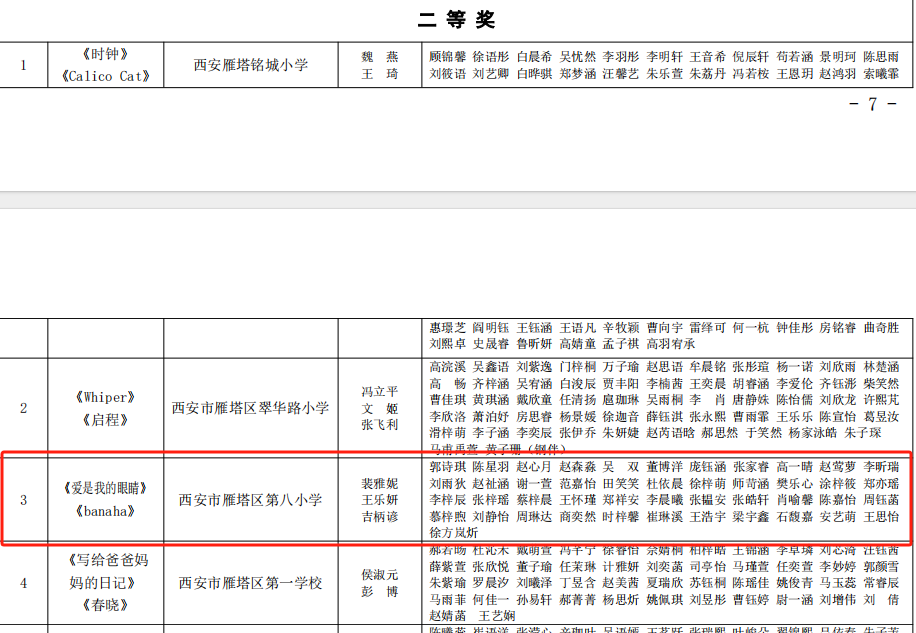Click the teacher name 文姬
Viewport: 916px width, 633px height.
[380, 408]
